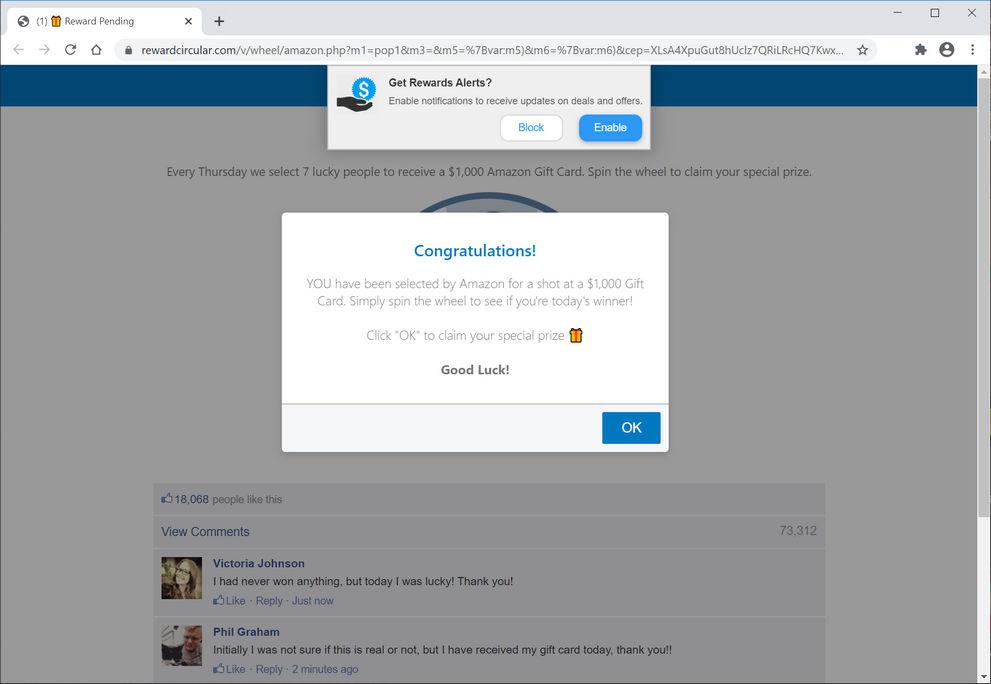Open a new tab with the plus button
Viewport: 991px width, 684px height.
(219, 21)
